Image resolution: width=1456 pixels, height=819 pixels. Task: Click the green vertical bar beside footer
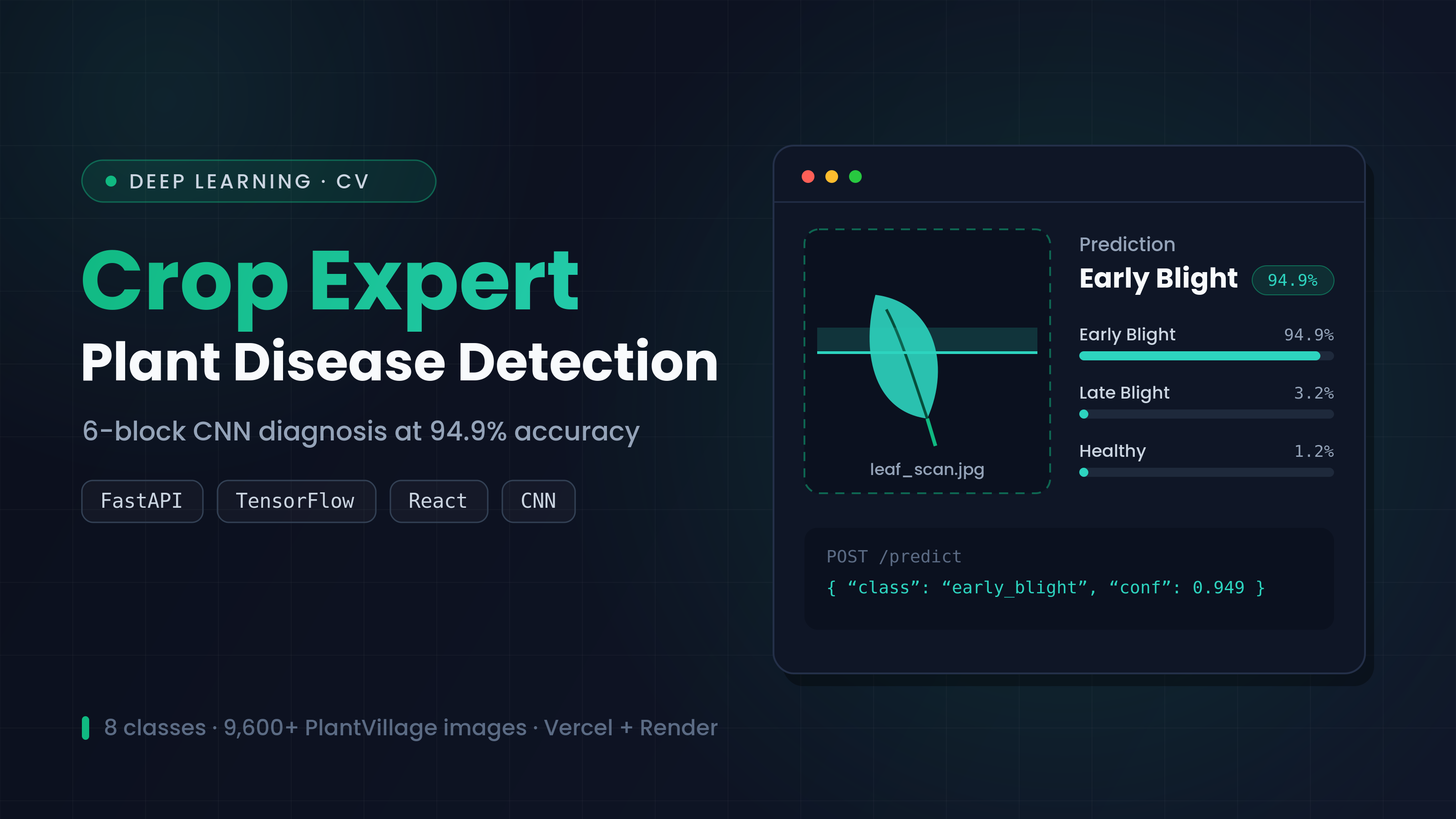[86, 728]
